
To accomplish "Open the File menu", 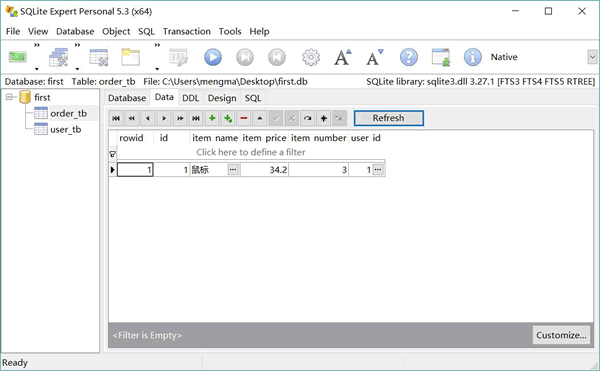I will [x=13, y=31].
